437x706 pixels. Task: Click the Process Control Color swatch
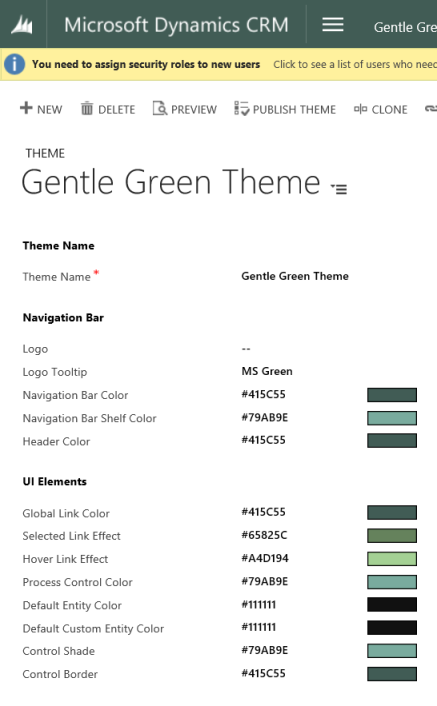pos(392,582)
